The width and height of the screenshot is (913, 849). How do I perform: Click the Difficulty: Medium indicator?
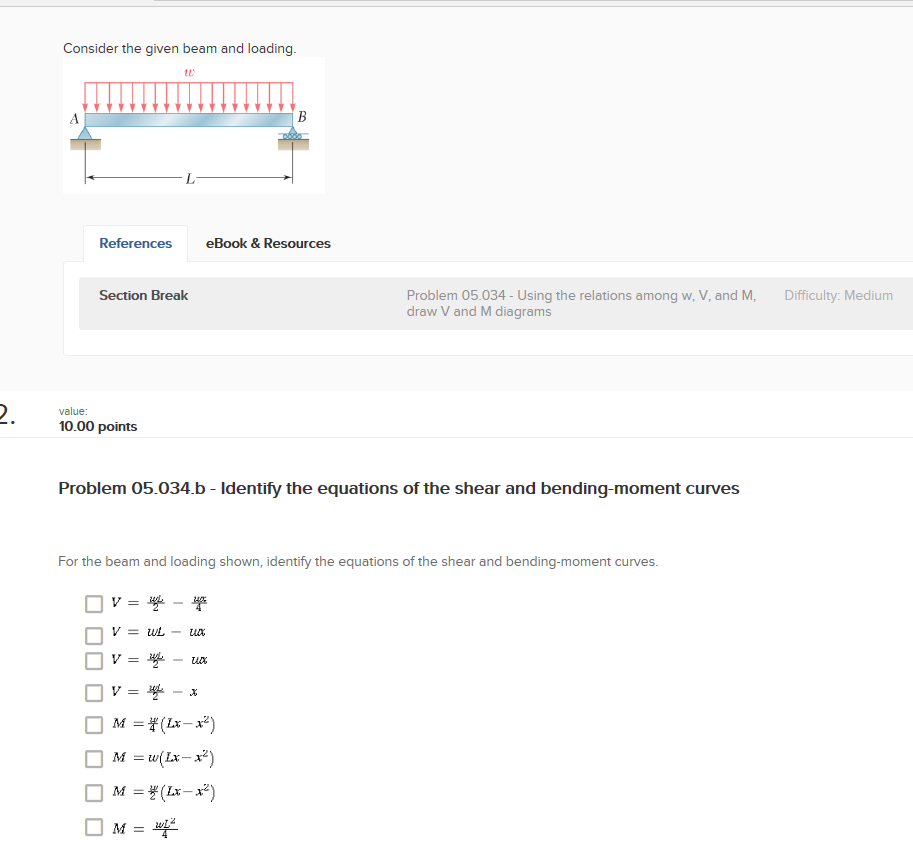(x=838, y=295)
